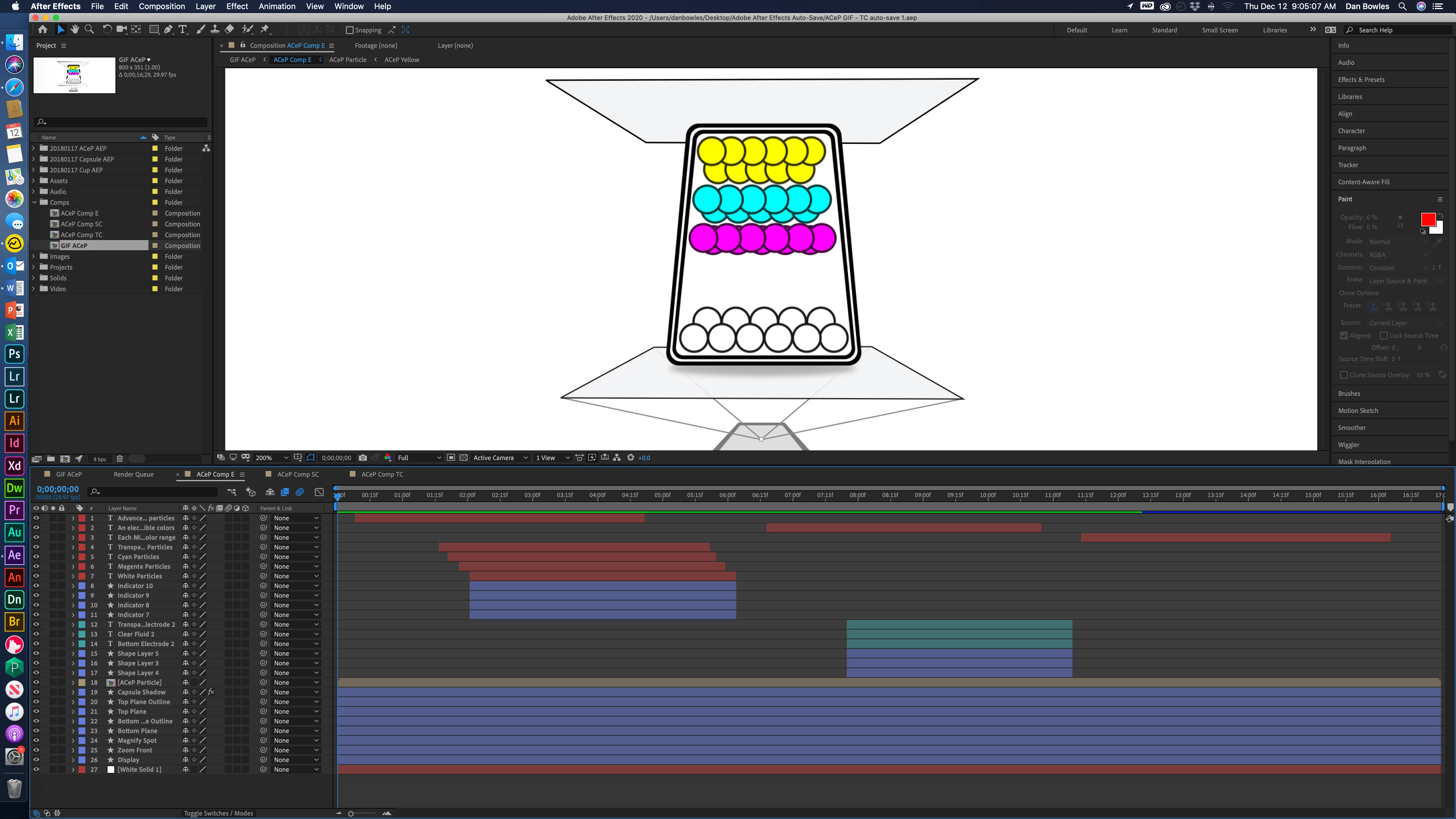Screen dimensions: 1456x819
Task: Click the Take Snapshot camera icon
Action: tap(363, 458)
